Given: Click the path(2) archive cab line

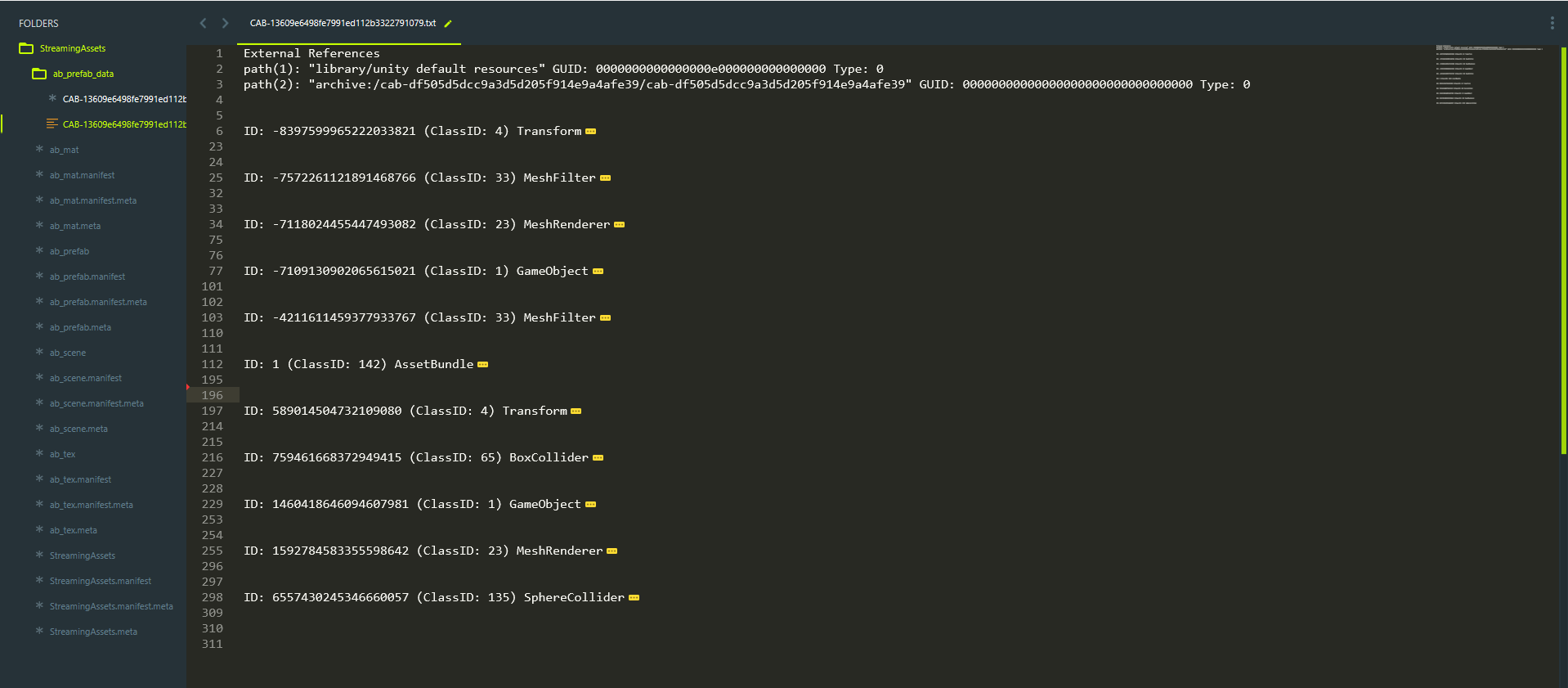Looking at the screenshot, I should (746, 84).
